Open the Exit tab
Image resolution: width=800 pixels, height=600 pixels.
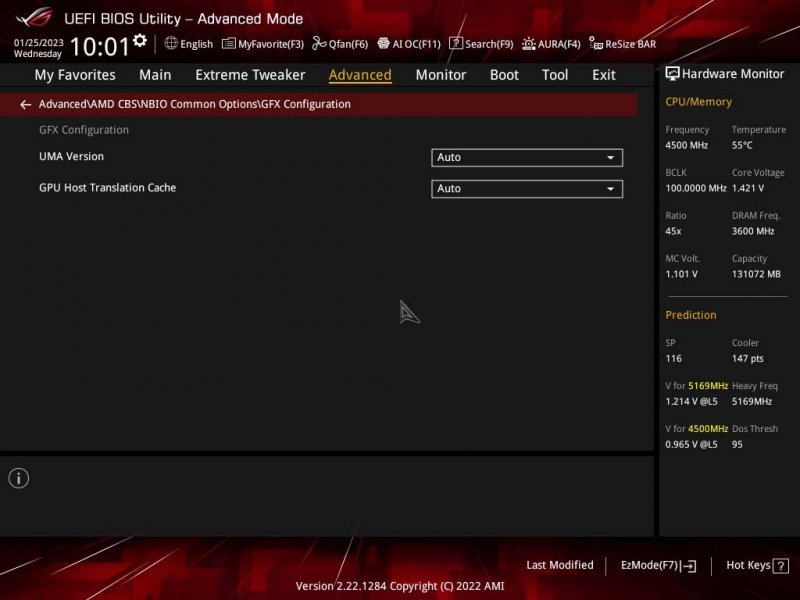click(604, 75)
